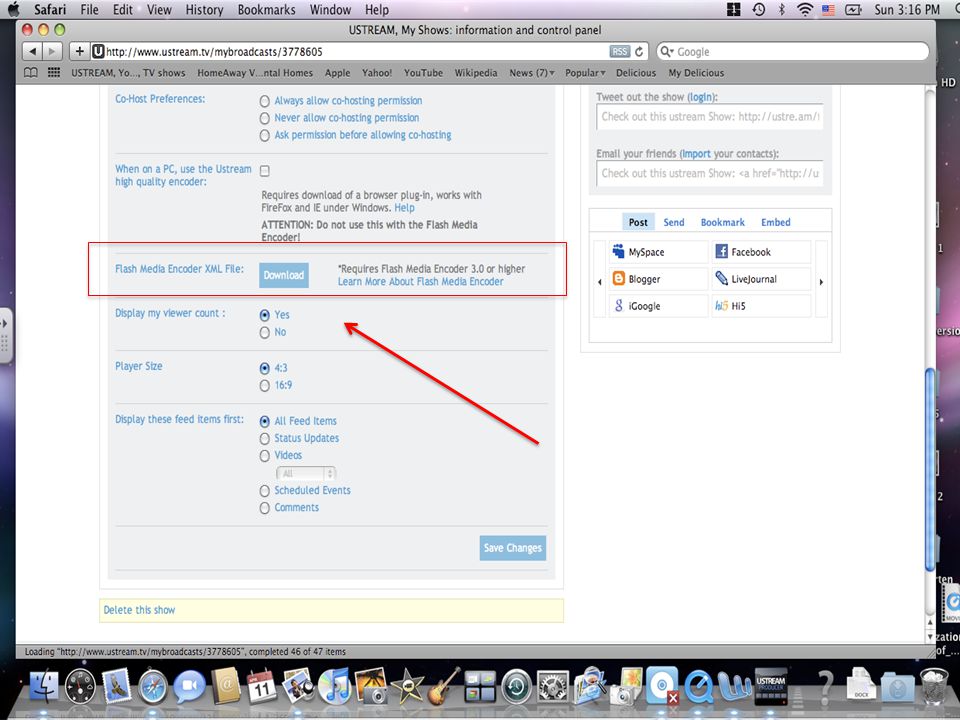Switch to the Embed tab

pos(776,222)
